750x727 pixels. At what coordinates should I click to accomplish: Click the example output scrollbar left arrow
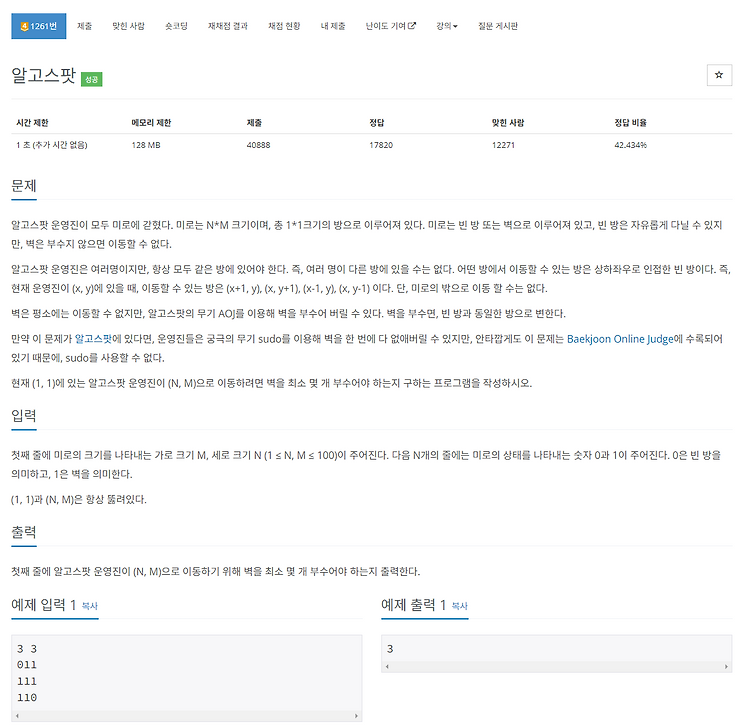[x=387, y=667]
